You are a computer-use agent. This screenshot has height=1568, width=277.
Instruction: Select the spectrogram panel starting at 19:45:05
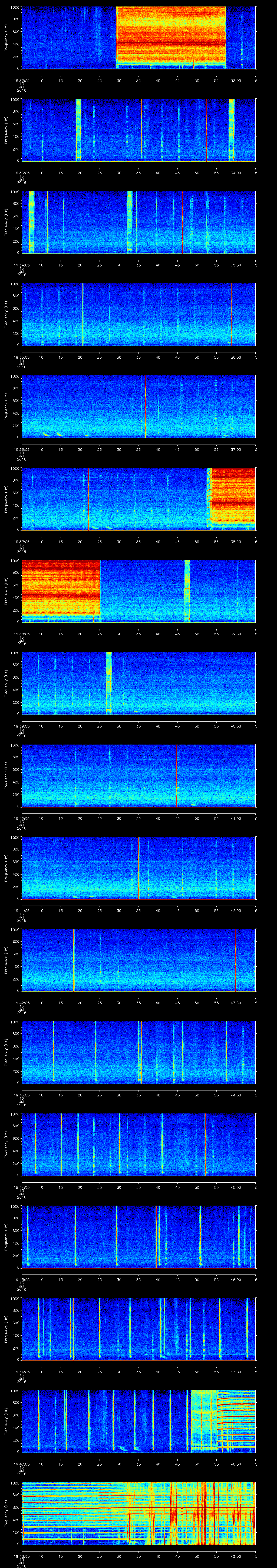click(139, 1237)
